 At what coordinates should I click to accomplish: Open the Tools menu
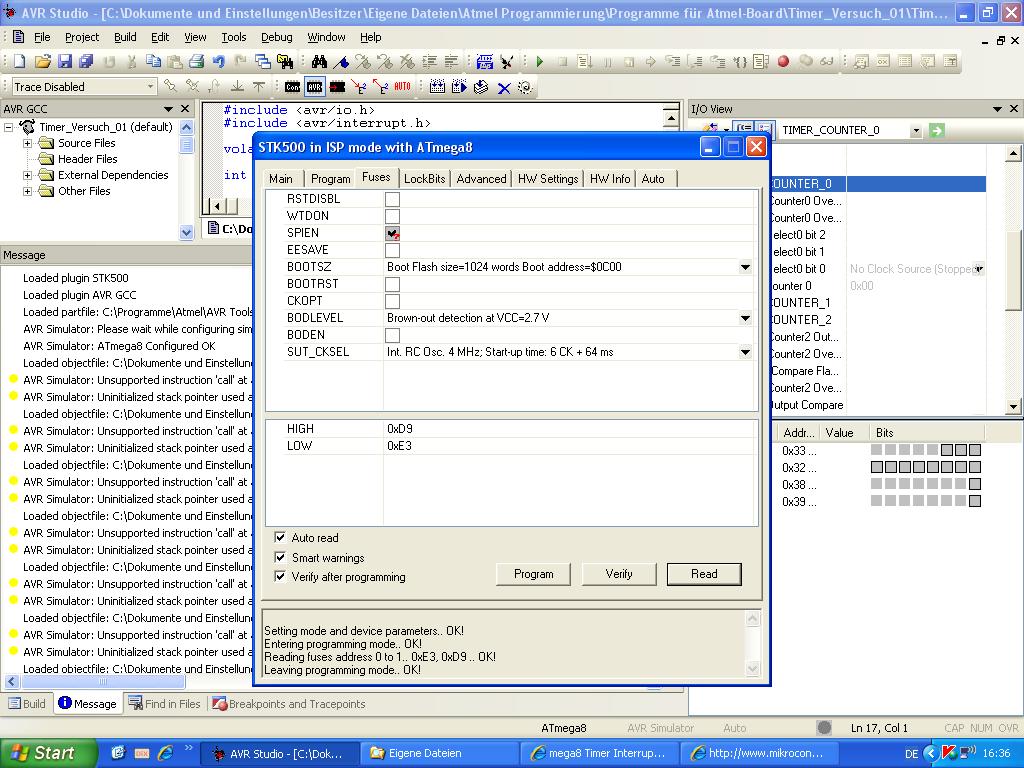tap(234, 37)
